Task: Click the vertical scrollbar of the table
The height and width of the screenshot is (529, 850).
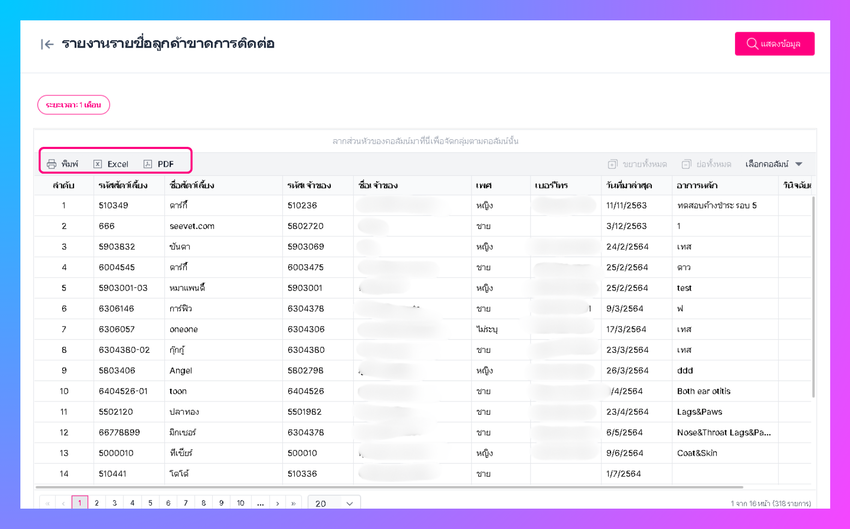Action: (813, 297)
